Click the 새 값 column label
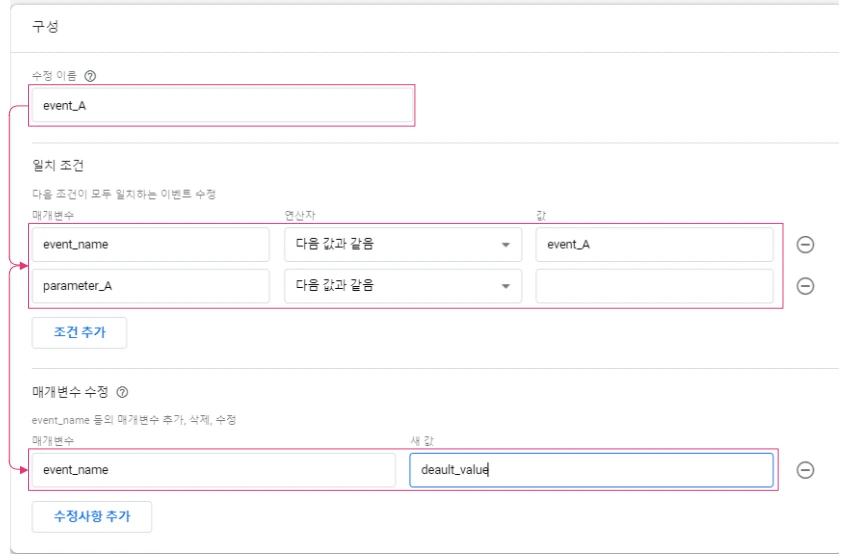 (421, 441)
